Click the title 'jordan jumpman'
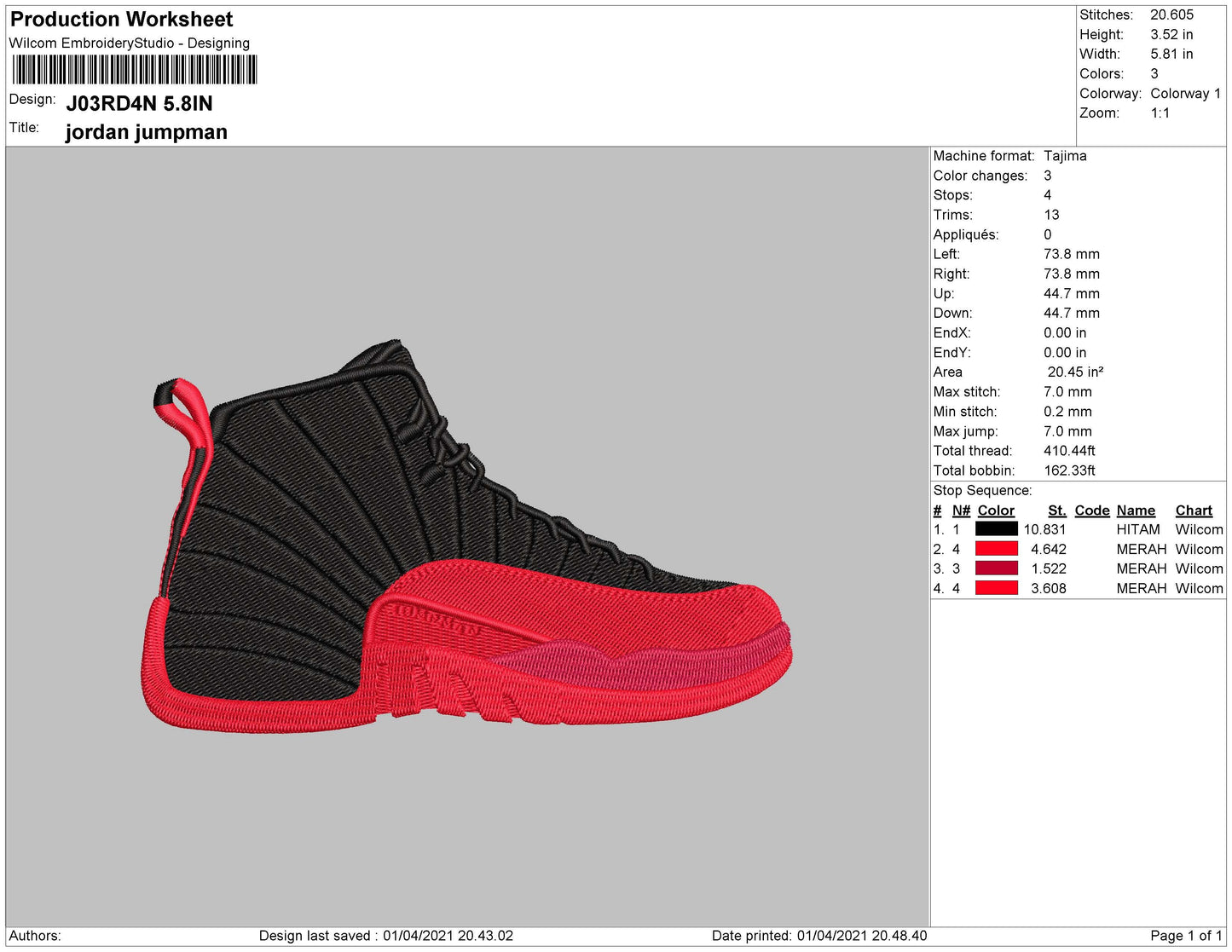1232x952 pixels. pos(147,132)
